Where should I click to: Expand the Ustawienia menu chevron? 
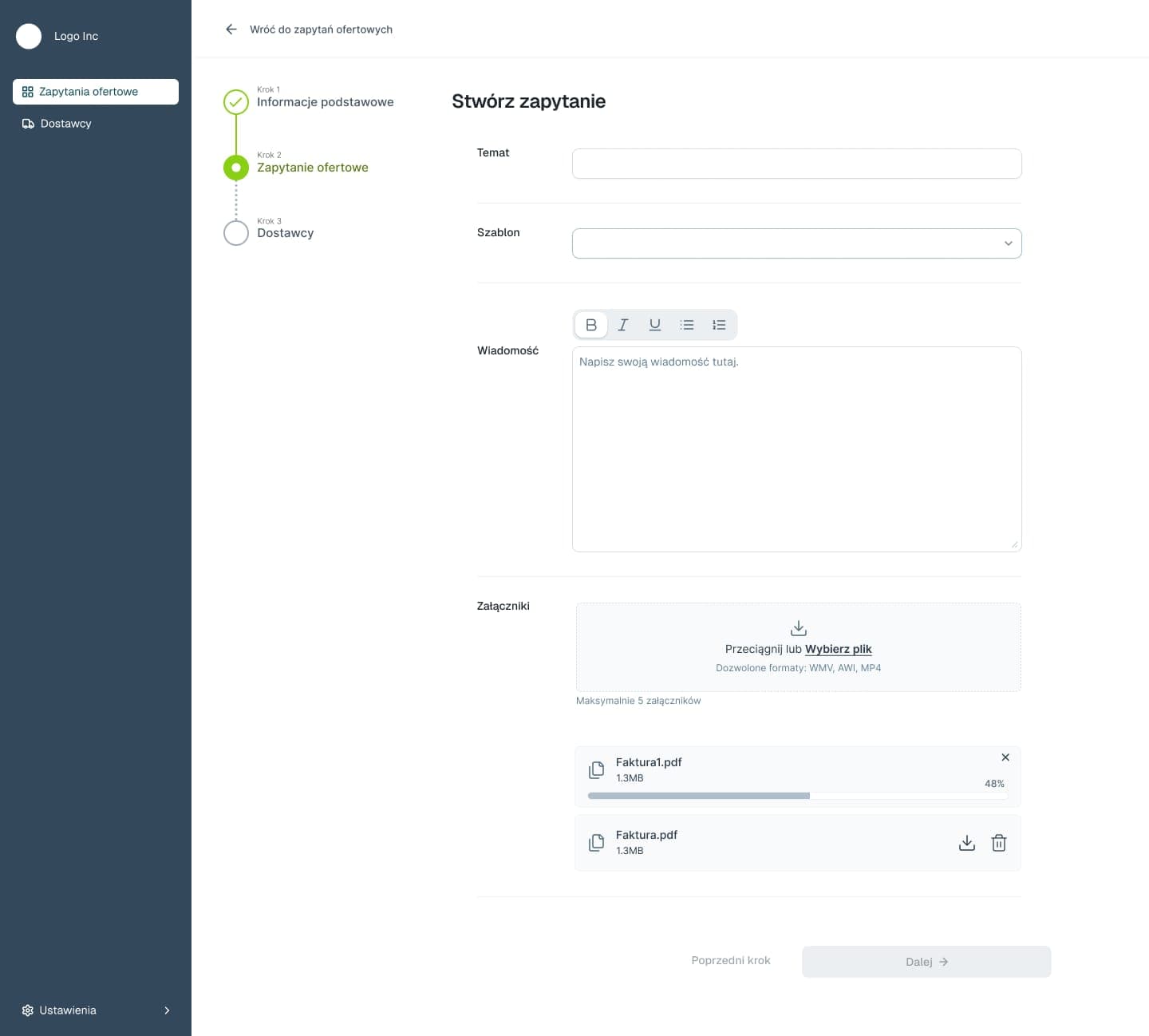click(x=167, y=1010)
